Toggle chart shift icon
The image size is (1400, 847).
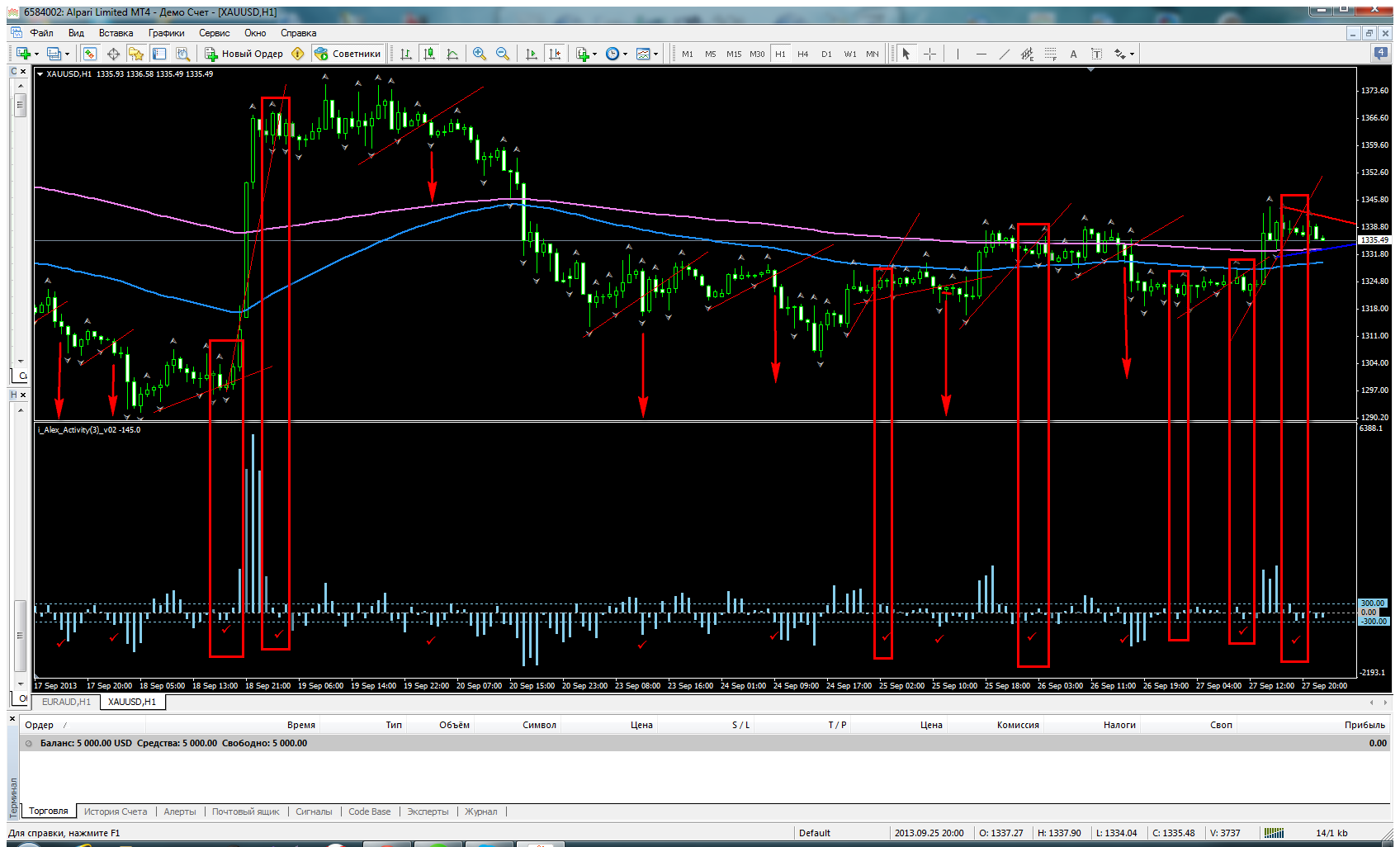tap(554, 54)
